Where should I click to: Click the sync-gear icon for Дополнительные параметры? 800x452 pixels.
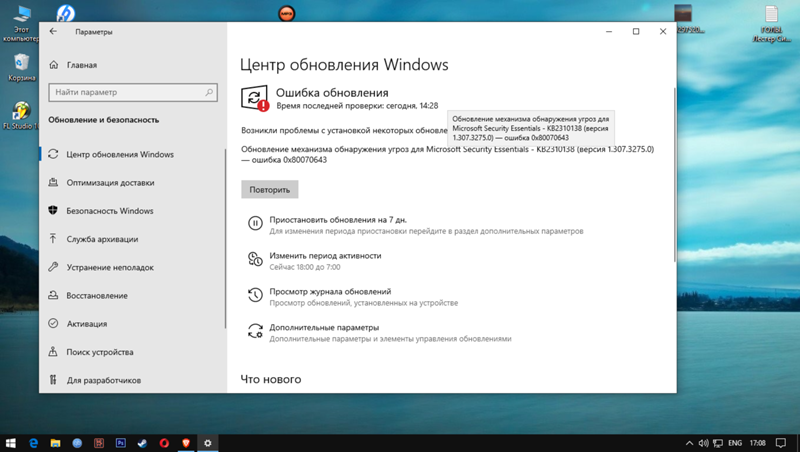pyautogui.click(x=255, y=331)
